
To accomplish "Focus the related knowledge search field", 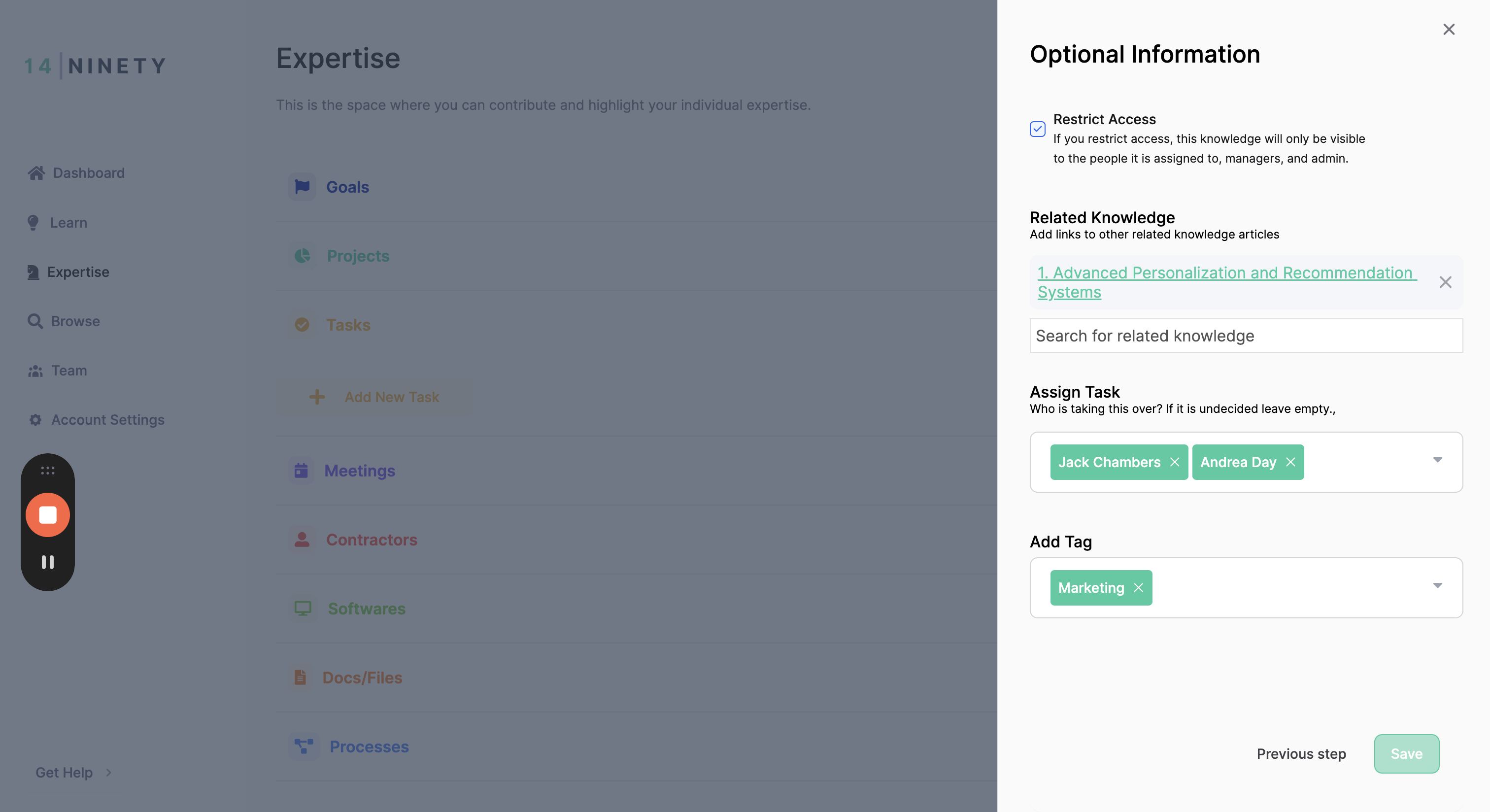I will click(x=1246, y=336).
